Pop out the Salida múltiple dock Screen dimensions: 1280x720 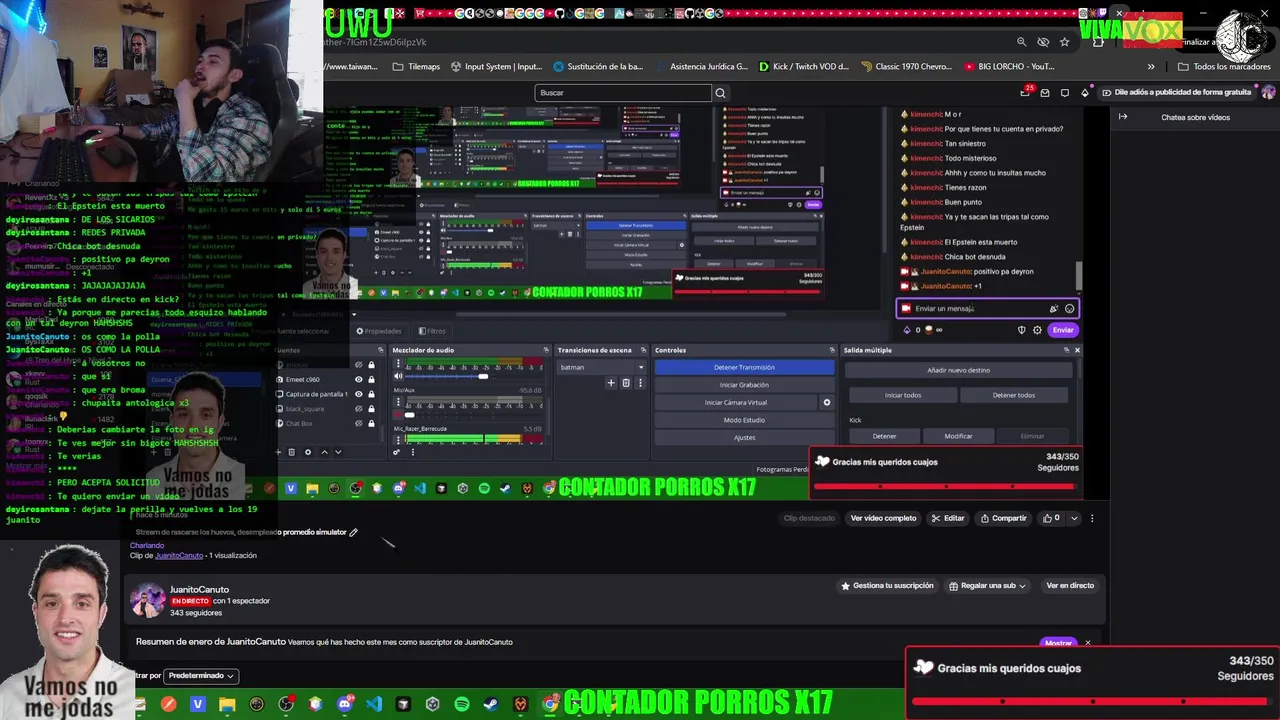pyautogui.click(x=1065, y=350)
